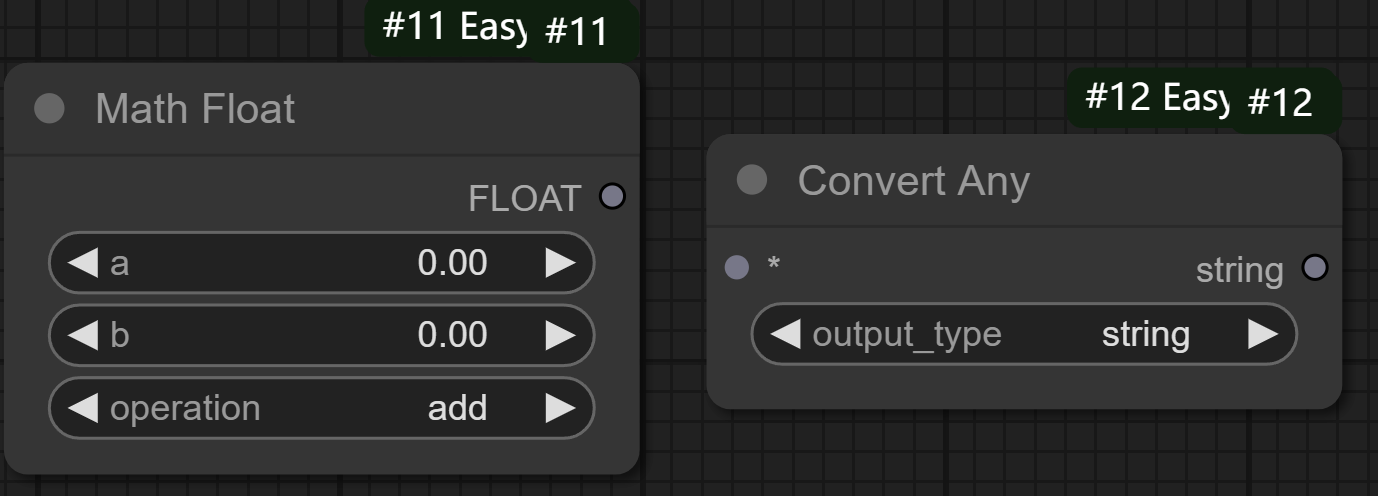Click the FLOAT output socket

click(612, 196)
